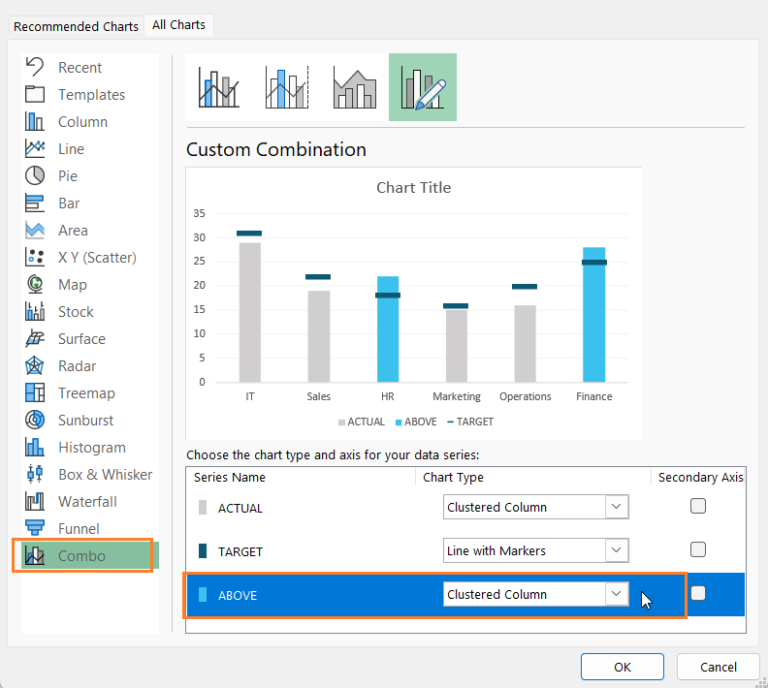Select Clustered Column - Line combo icon
The width and height of the screenshot is (768, 688).
tap(220, 88)
